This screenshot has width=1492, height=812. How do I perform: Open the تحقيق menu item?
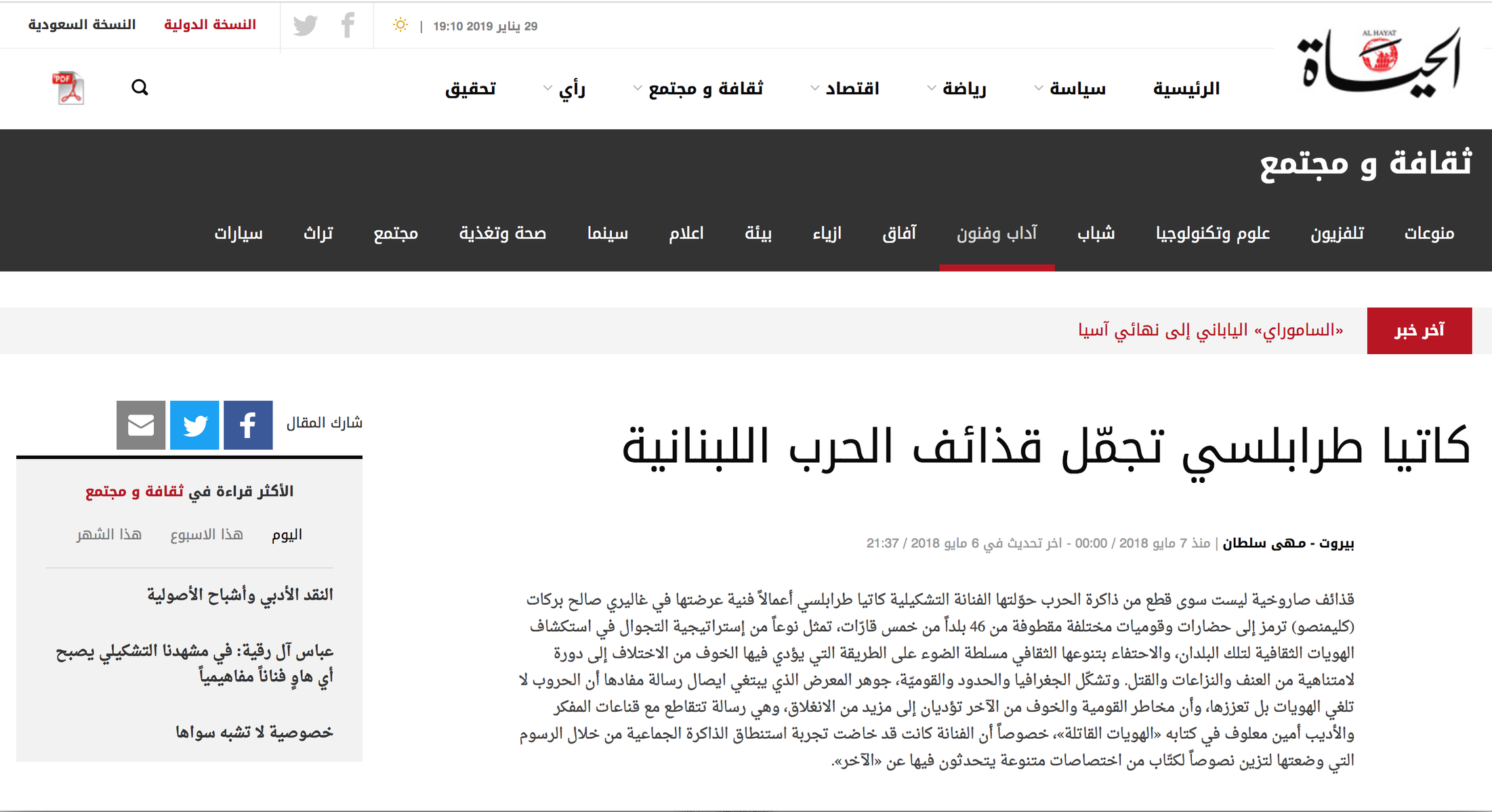pos(470,89)
